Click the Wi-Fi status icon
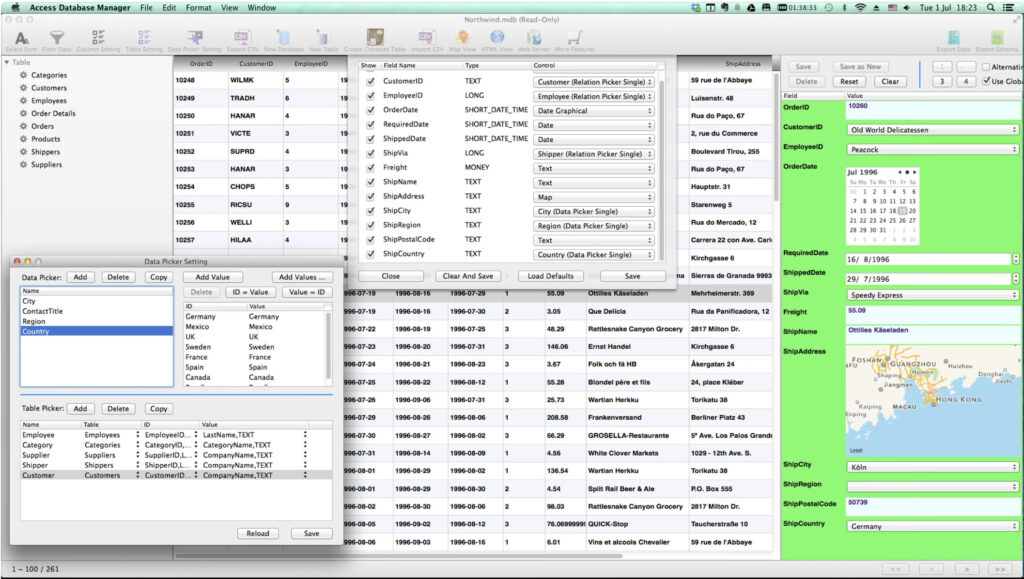 (x=860, y=8)
